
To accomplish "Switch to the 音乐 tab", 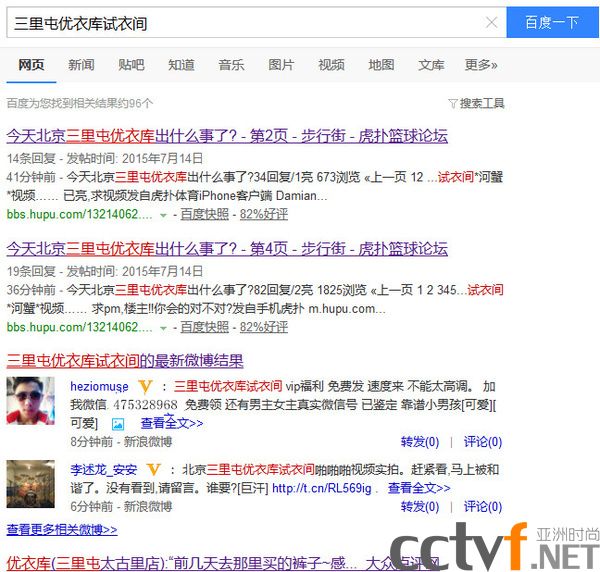I will pos(231,65).
